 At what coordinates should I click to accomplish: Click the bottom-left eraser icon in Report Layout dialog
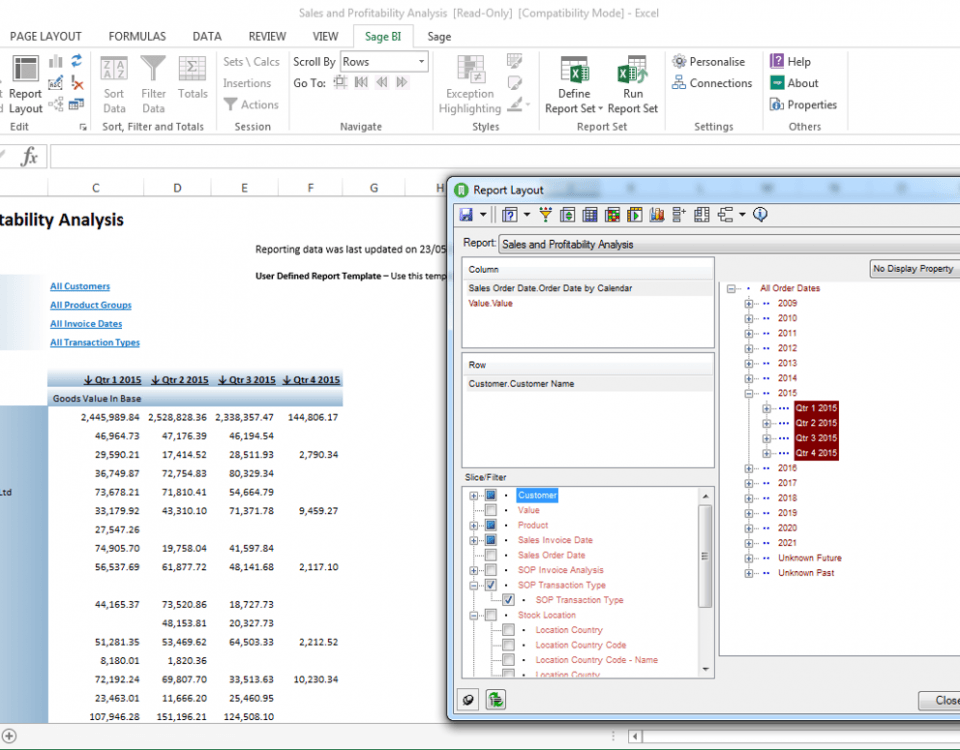tap(468, 699)
